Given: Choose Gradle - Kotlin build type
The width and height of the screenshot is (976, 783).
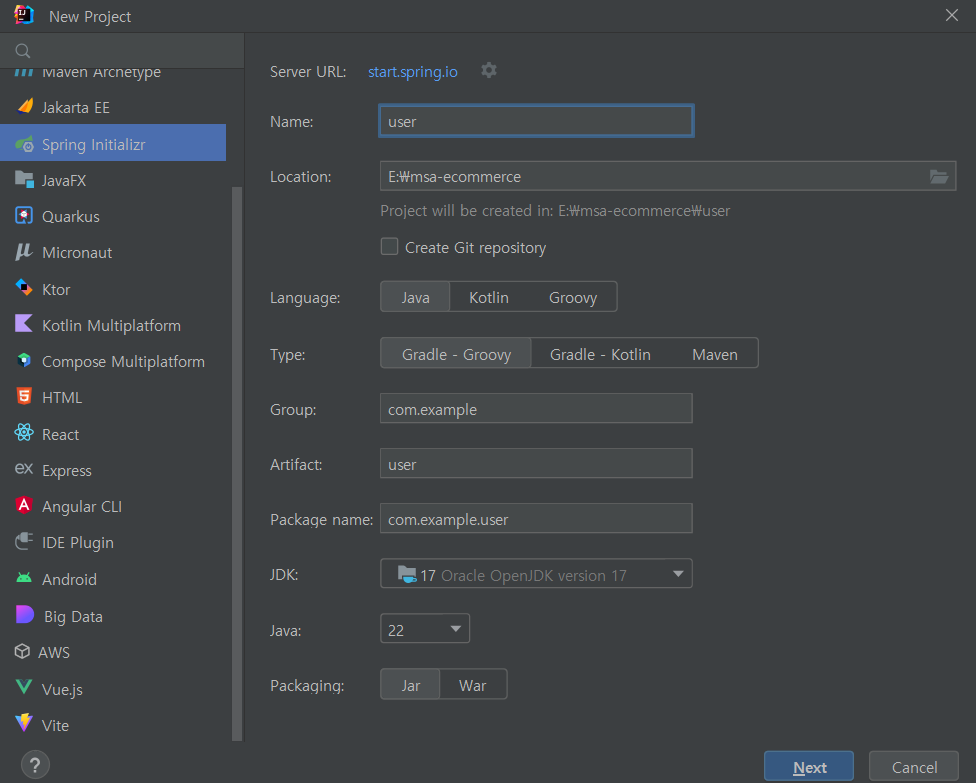Looking at the screenshot, I should click(600, 354).
